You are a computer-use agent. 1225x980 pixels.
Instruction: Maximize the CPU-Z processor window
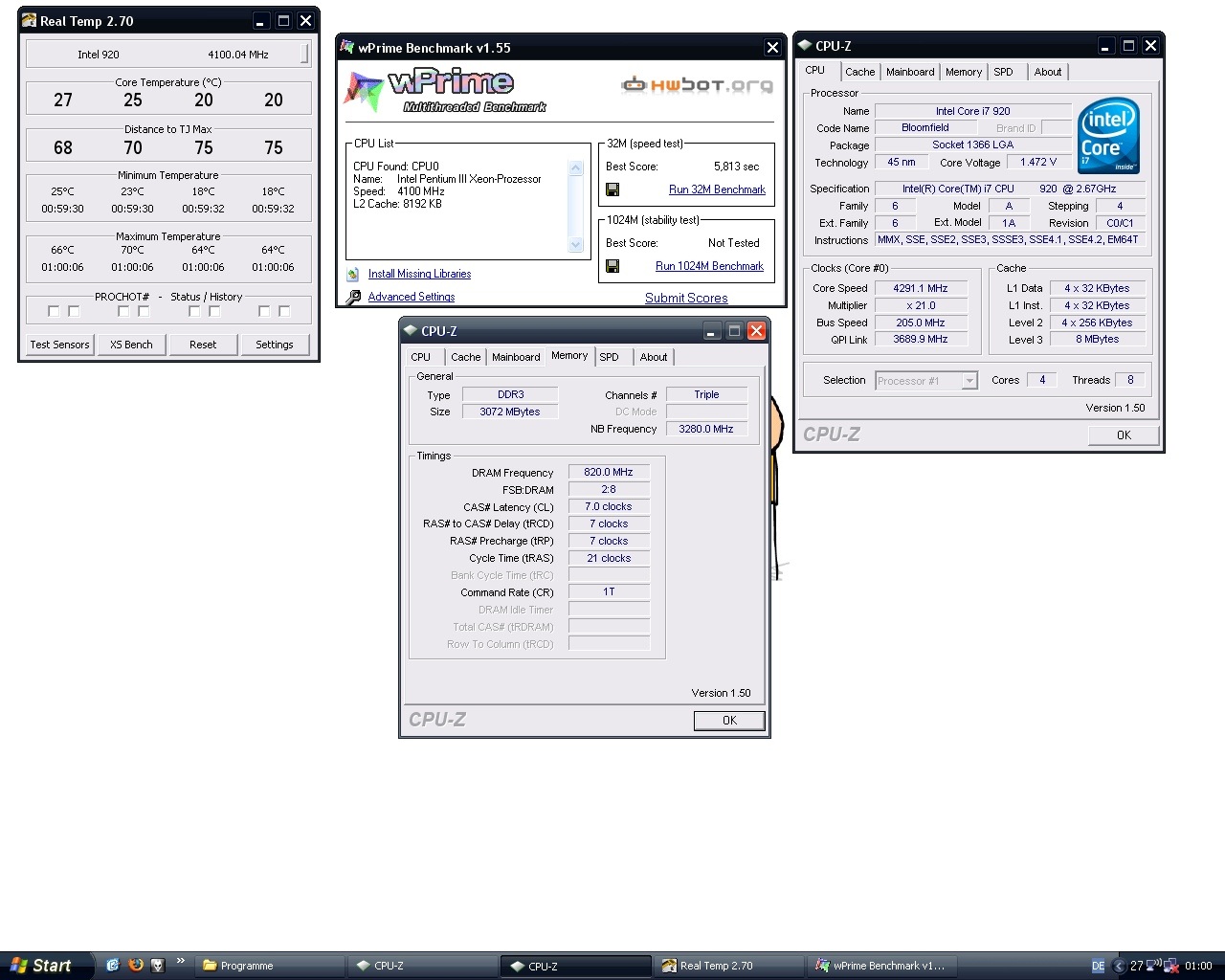click(1128, 45)
